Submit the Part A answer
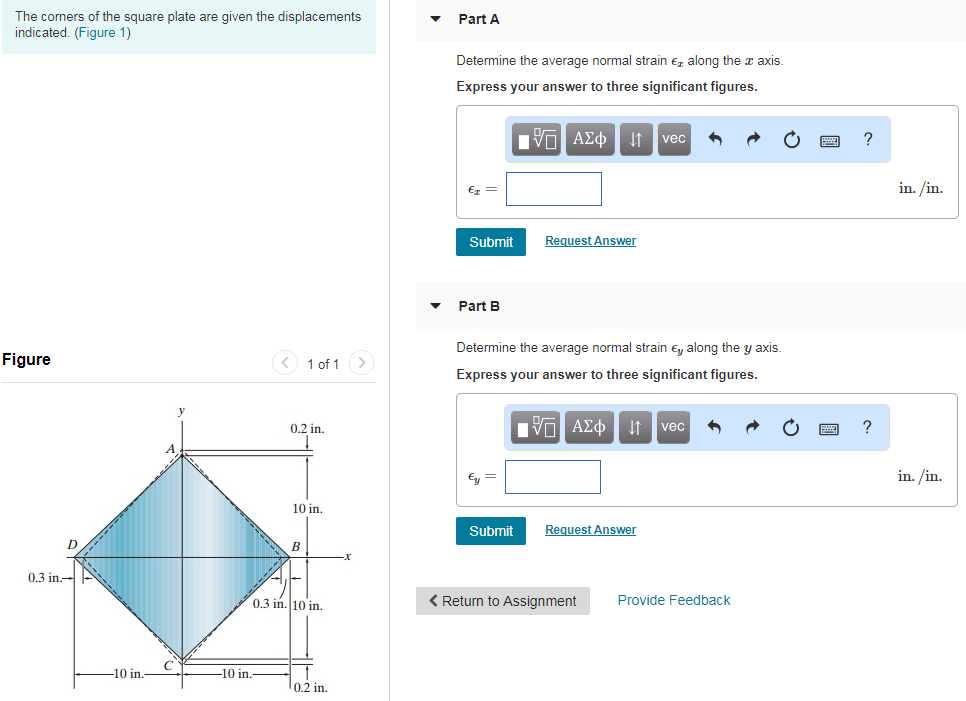966x701 pixels. [x=491, y=242]
